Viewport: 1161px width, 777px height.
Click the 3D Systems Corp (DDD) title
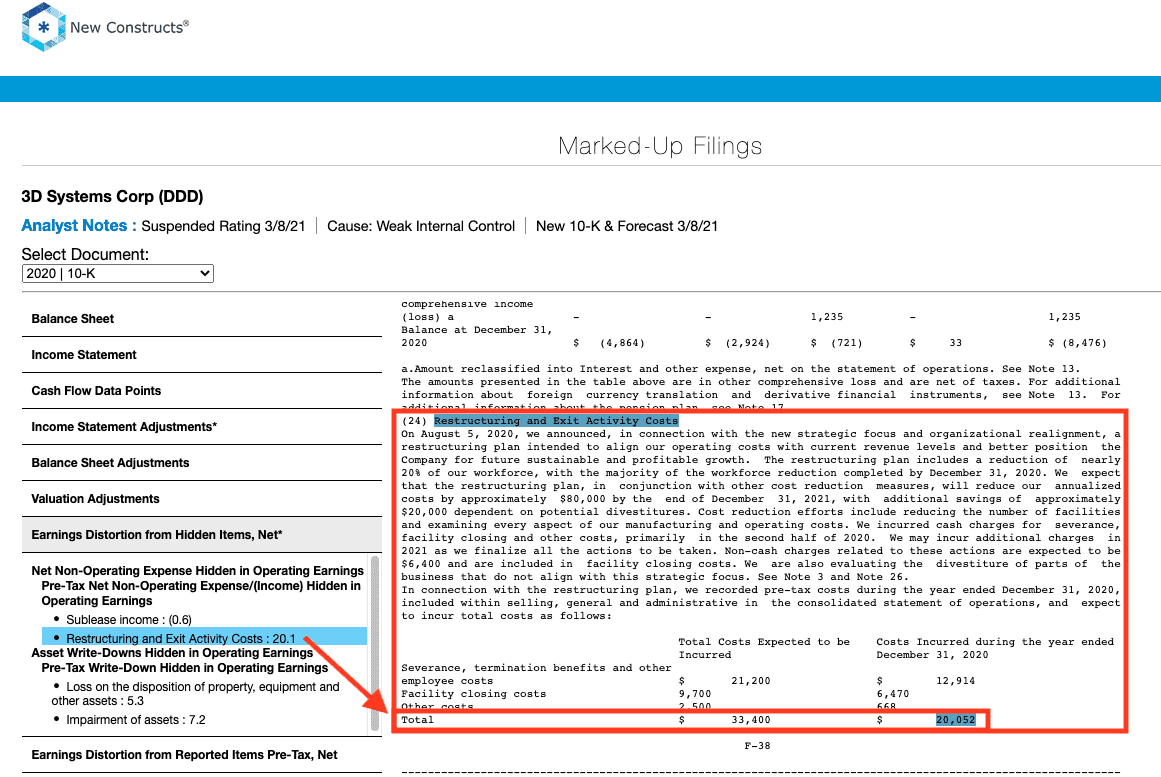pos(113,196)
